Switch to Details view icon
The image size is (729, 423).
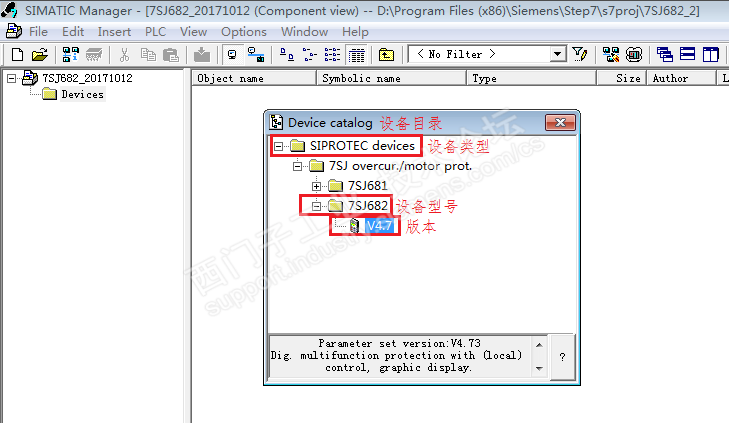pos(357,55)
